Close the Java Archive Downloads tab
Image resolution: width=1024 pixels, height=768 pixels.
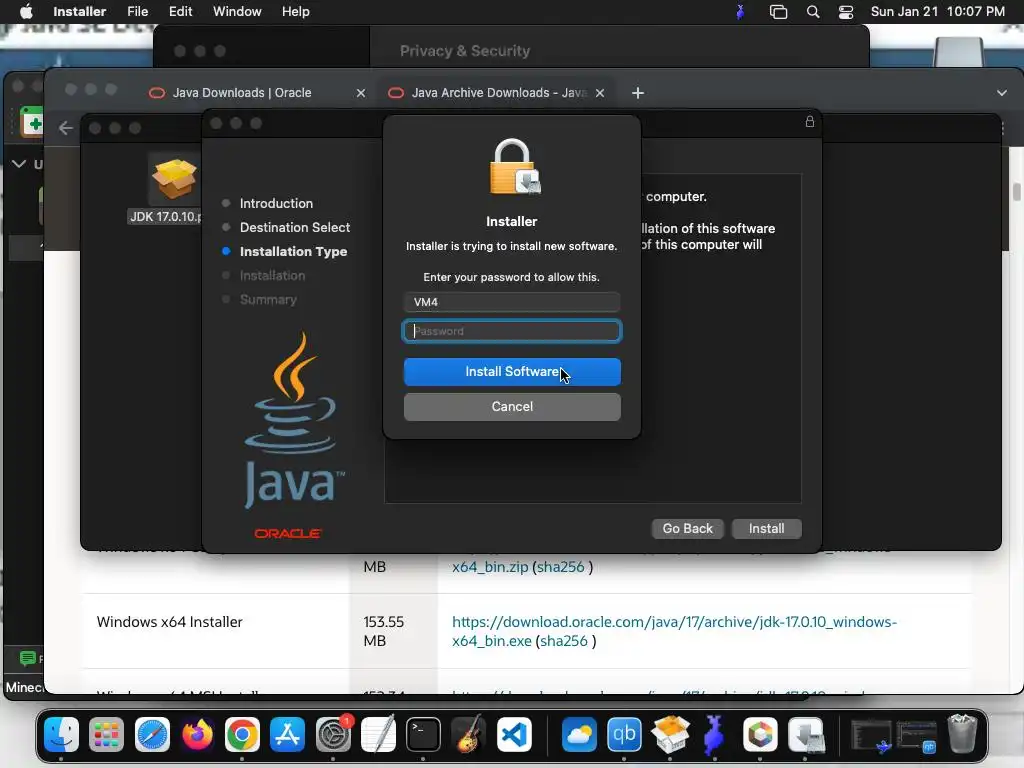point(600,93)
